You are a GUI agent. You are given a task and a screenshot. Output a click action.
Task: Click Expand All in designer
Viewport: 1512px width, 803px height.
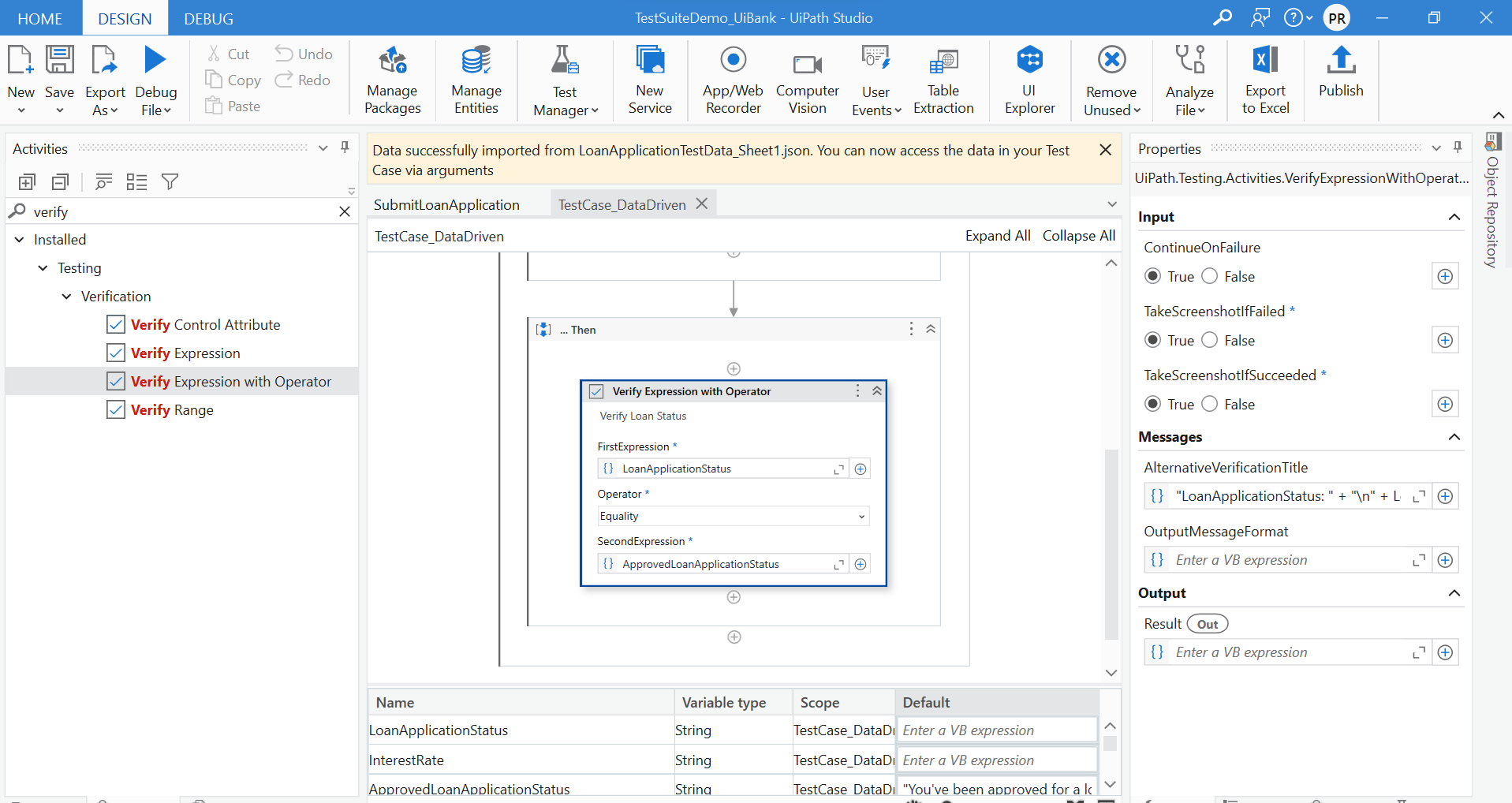998,236
